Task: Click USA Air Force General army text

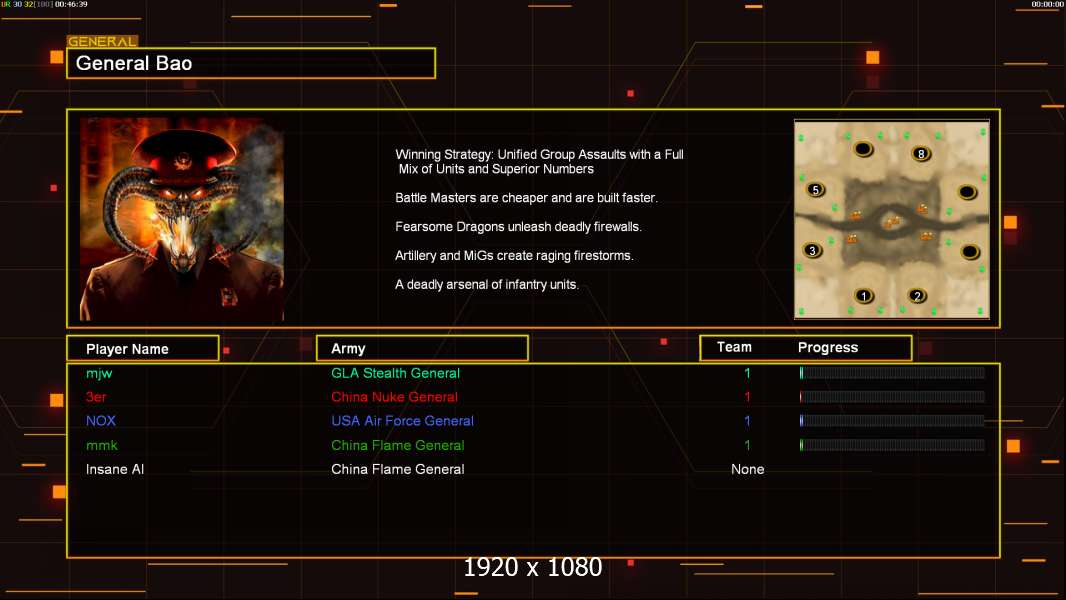Action: 402,421
